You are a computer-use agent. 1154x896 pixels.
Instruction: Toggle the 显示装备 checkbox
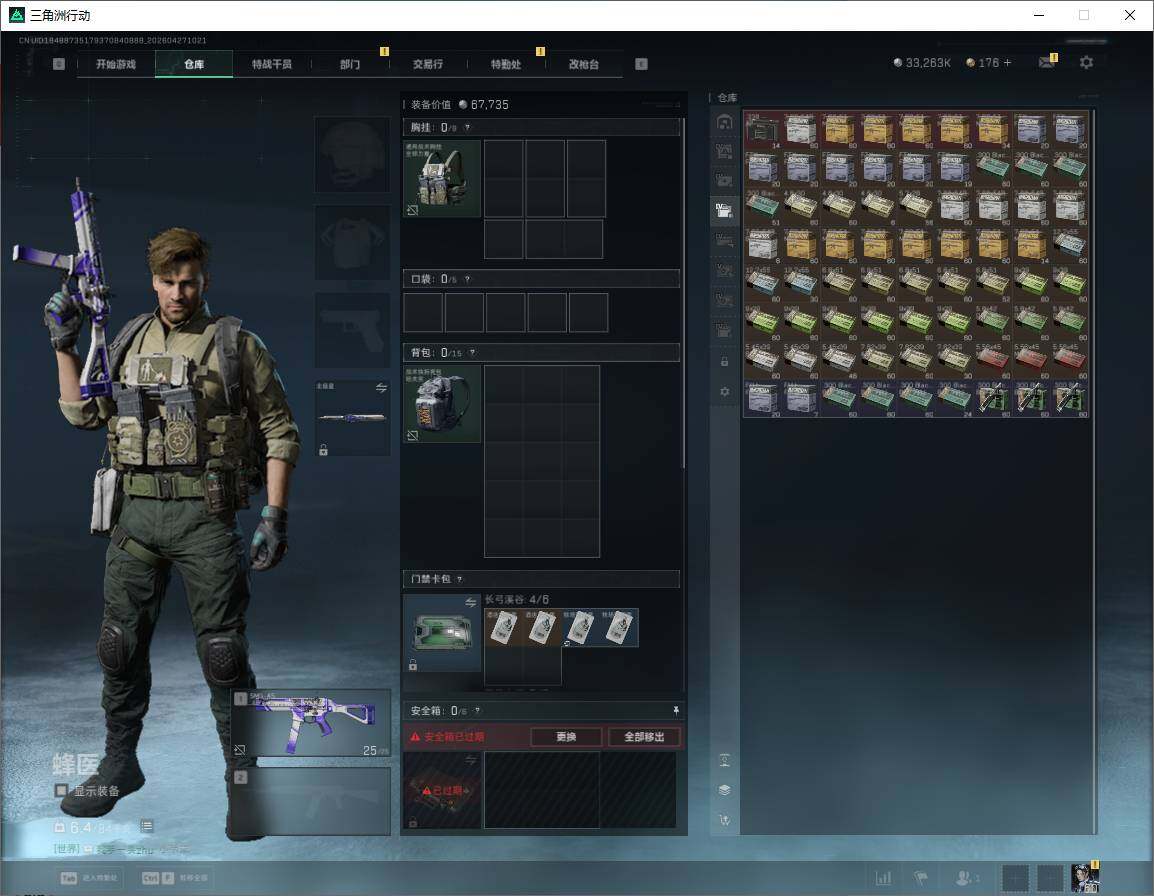pos(61,791)
